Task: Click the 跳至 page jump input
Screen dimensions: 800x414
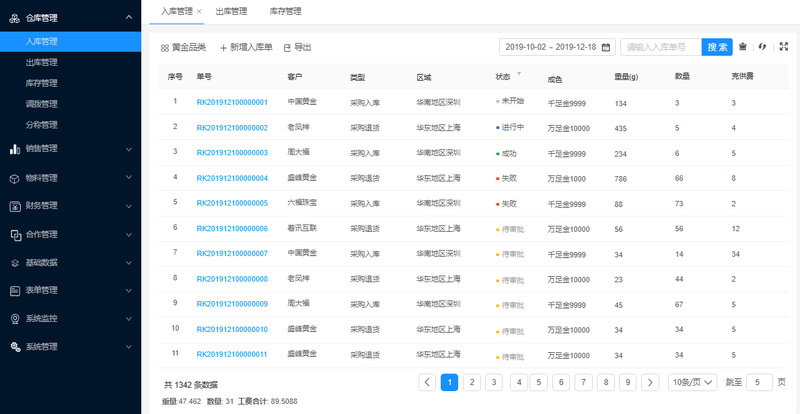Action: click(x=759, y=382)
